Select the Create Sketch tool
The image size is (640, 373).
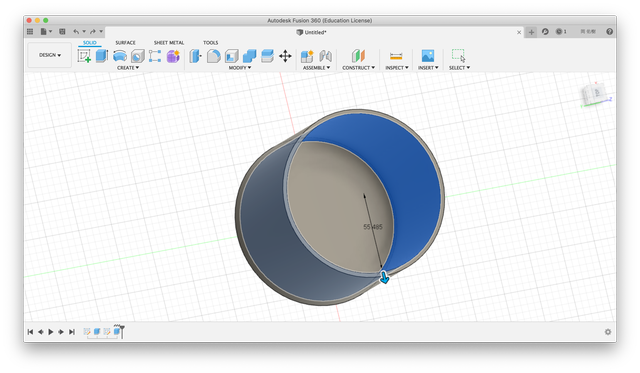point(84,56)
